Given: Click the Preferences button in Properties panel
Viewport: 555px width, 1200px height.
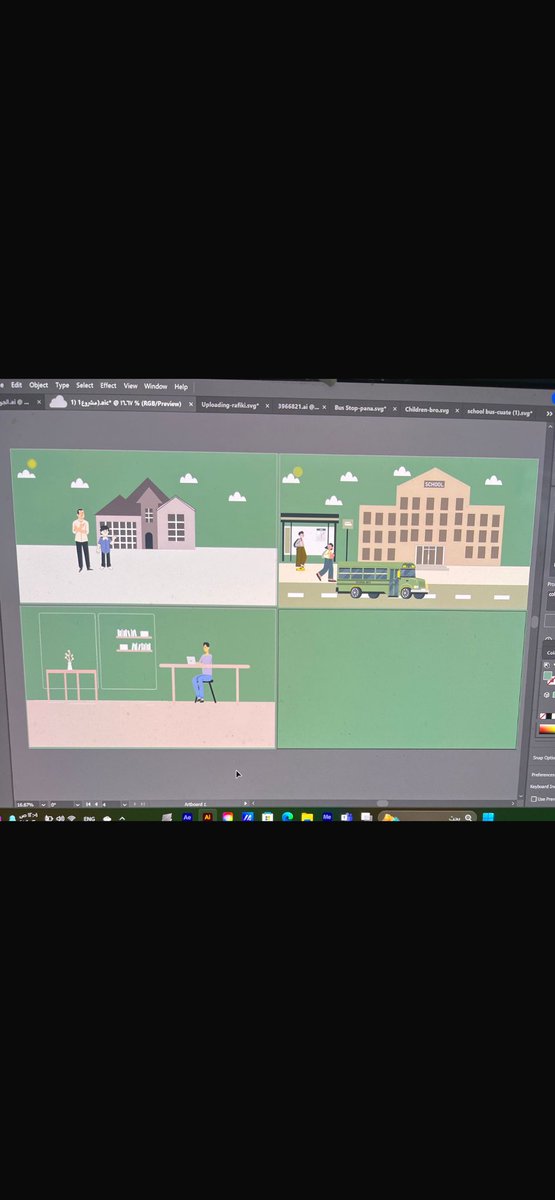Looking at the screenshot, I should (x=543, y=774).
